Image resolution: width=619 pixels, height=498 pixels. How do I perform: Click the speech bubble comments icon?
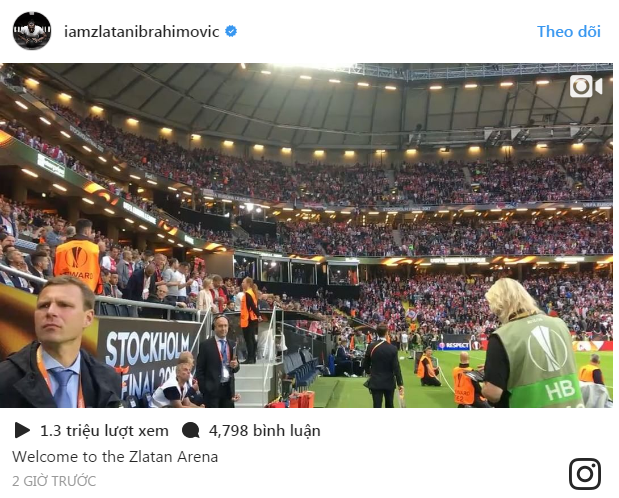191,430
